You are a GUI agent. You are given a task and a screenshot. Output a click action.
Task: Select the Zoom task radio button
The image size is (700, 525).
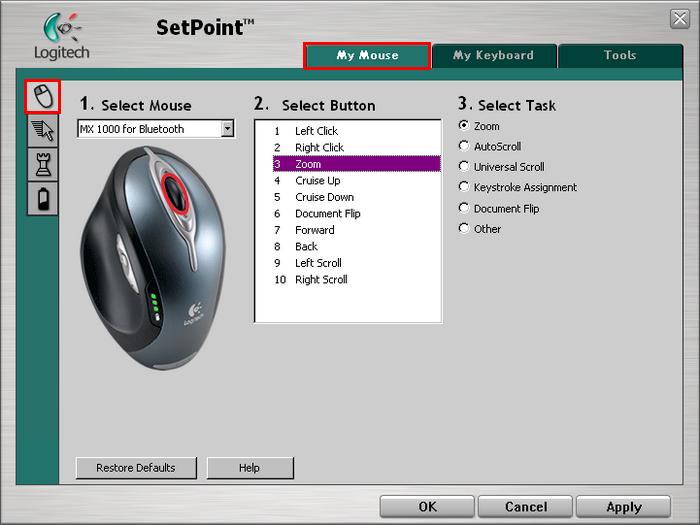pyautogui.click(x=464, y=125)
